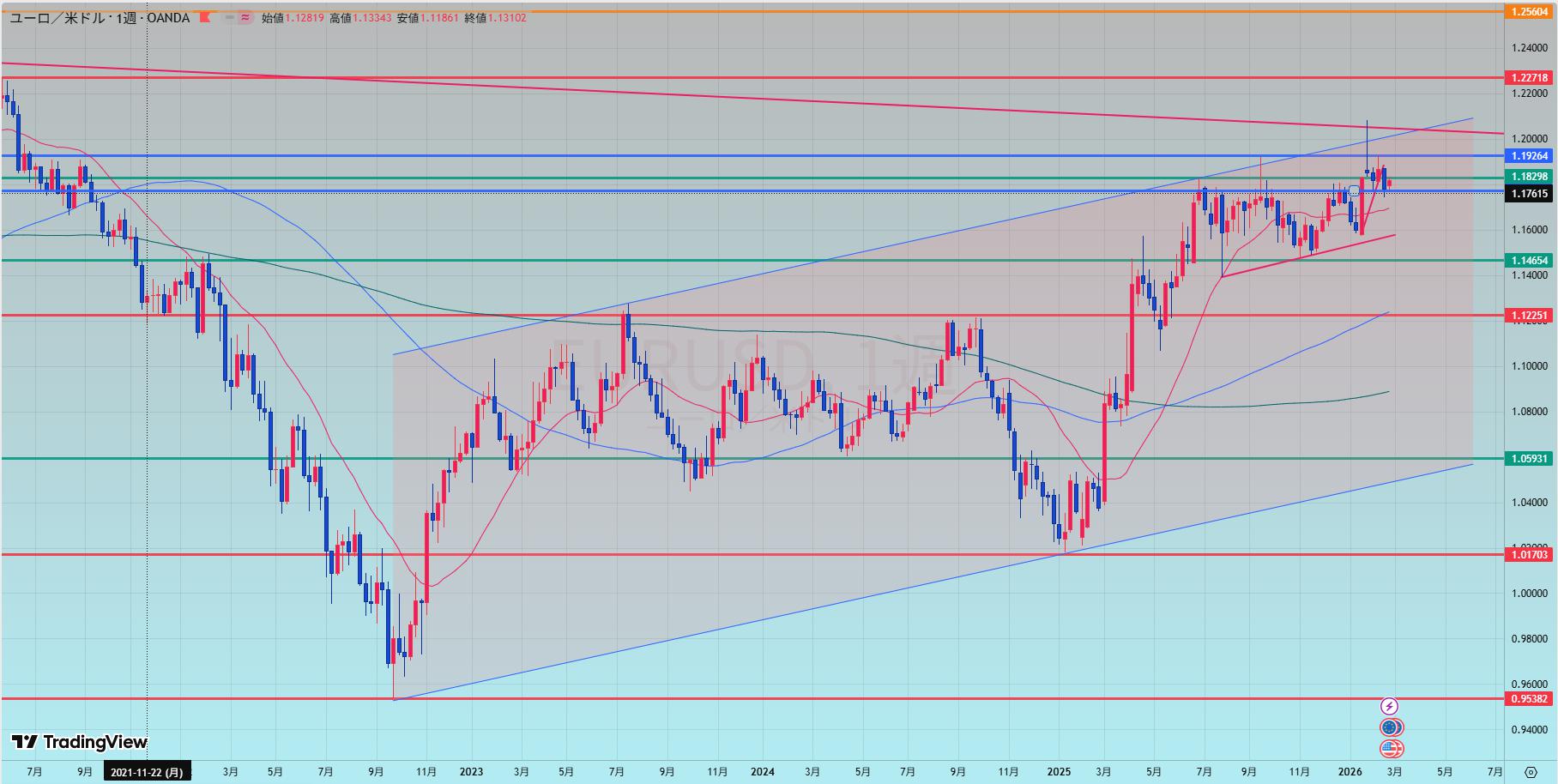Open the US flag economic event
The image size is (1558, 784).
point(1390,749)
